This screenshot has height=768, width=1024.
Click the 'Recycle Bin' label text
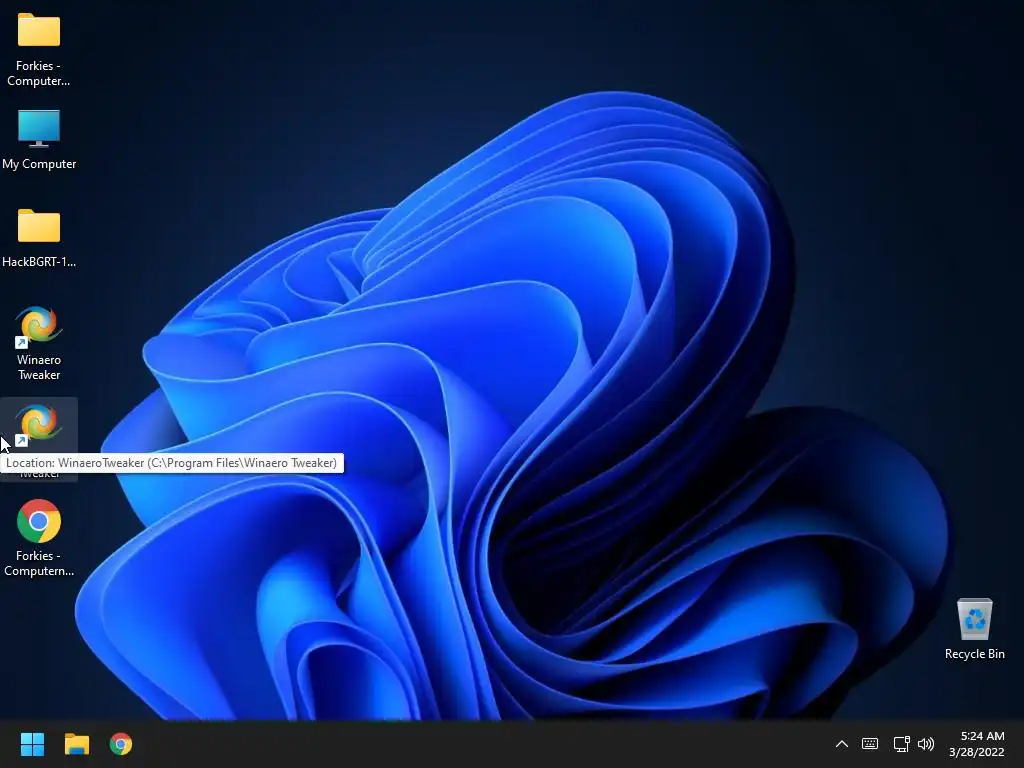click(x=974, y=654)
